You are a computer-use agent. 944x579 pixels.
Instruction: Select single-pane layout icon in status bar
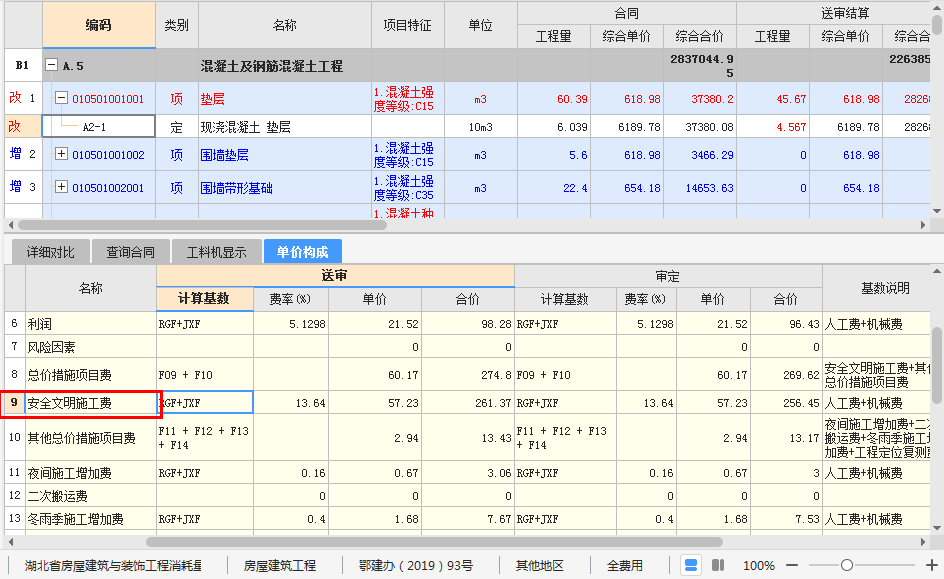pyautogui.click(x=691, y=566)
